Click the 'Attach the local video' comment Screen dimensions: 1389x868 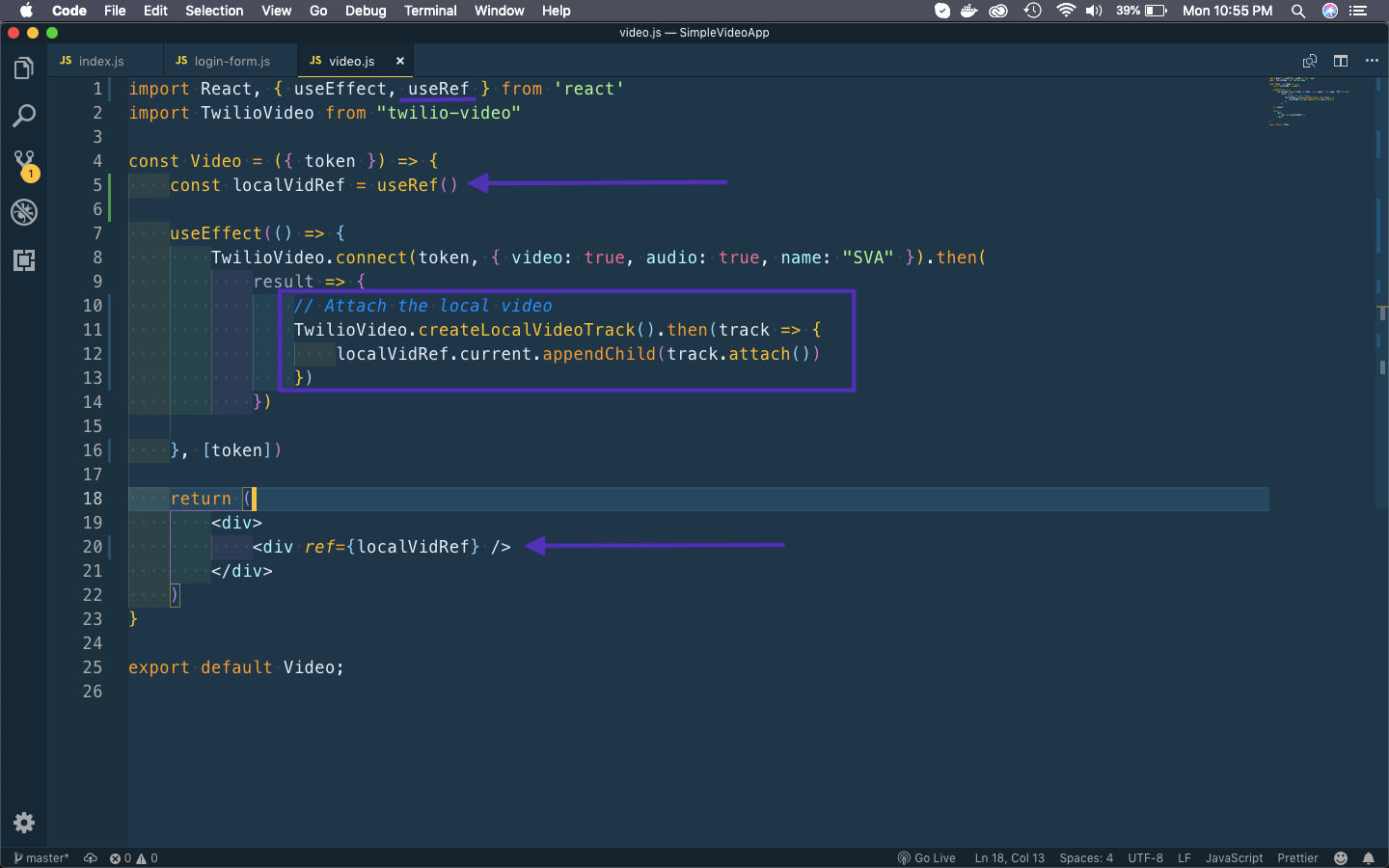point(422,306)
